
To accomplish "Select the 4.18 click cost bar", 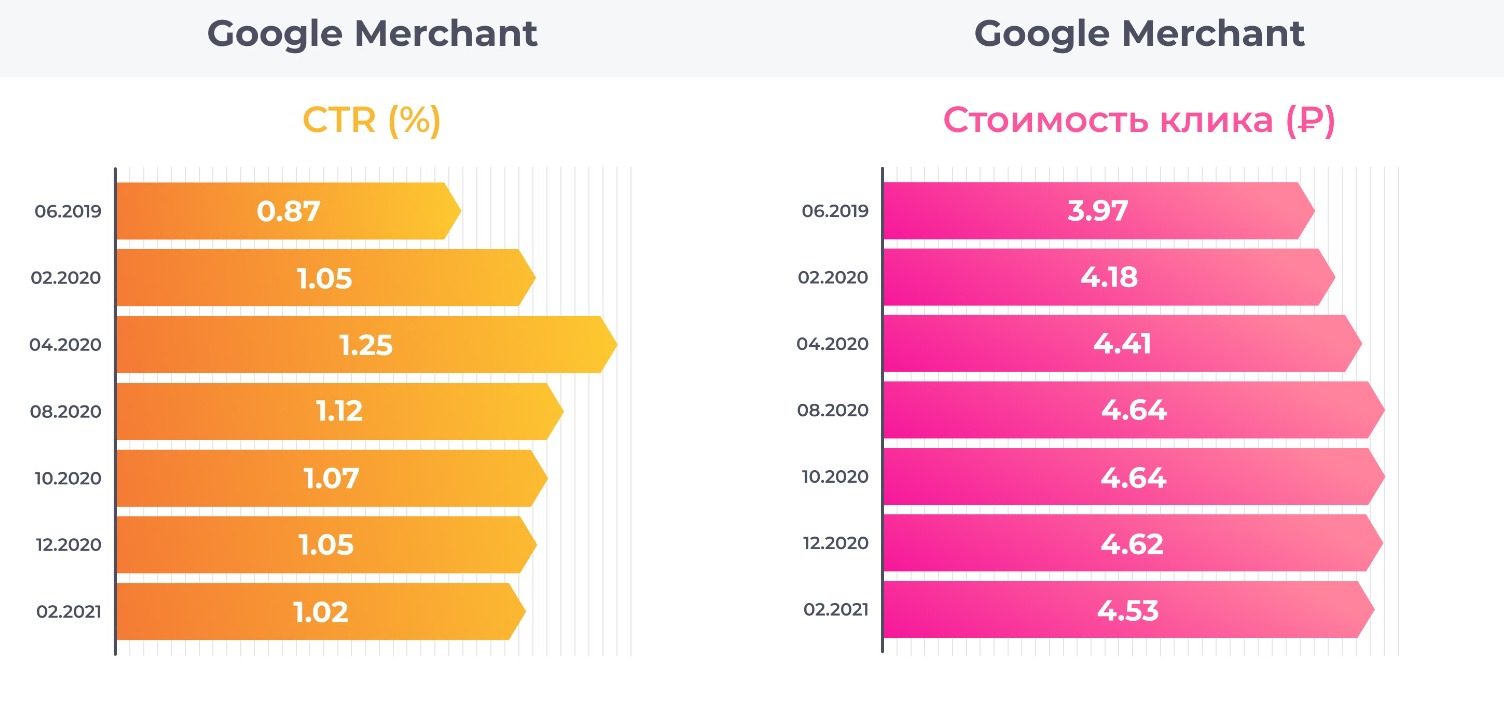I will click(x=1108, y=277).
